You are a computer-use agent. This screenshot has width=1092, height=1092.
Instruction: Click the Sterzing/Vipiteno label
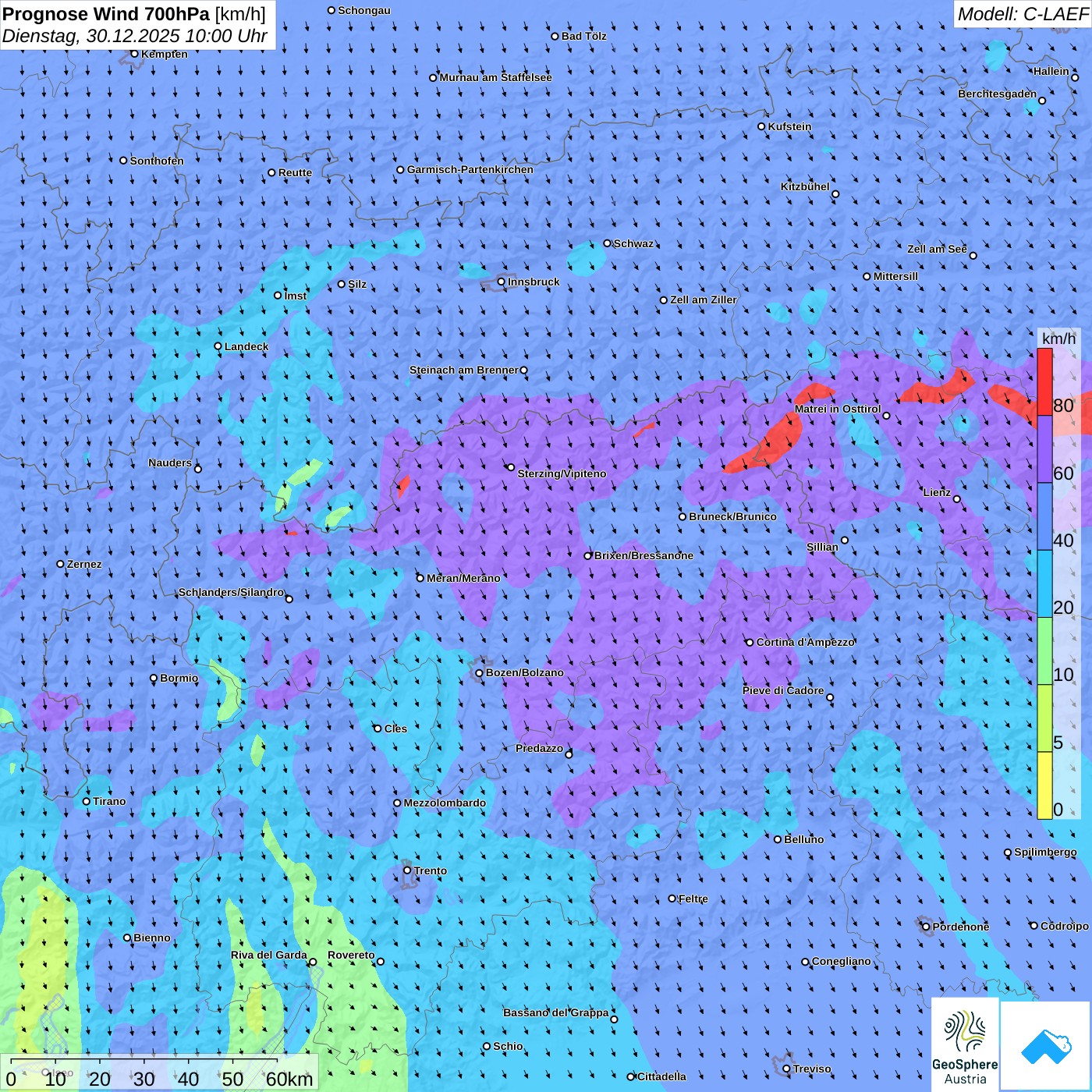pyautogui.click(x=562, y=473)
